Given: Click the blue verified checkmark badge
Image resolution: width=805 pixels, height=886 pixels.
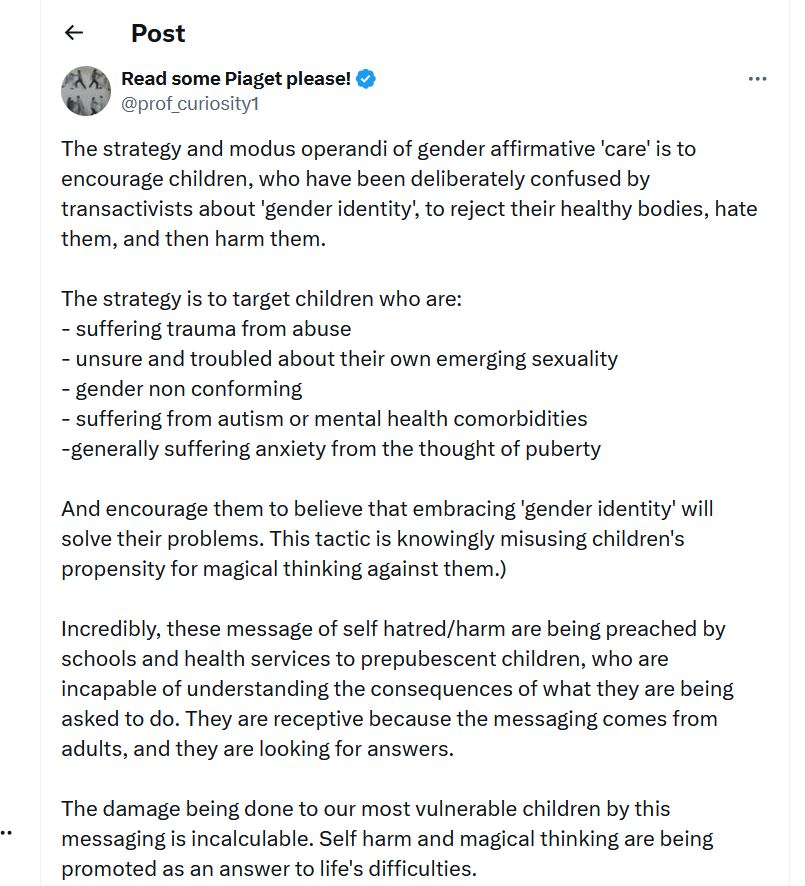Looking at the screenshot, I should [367, 79].
